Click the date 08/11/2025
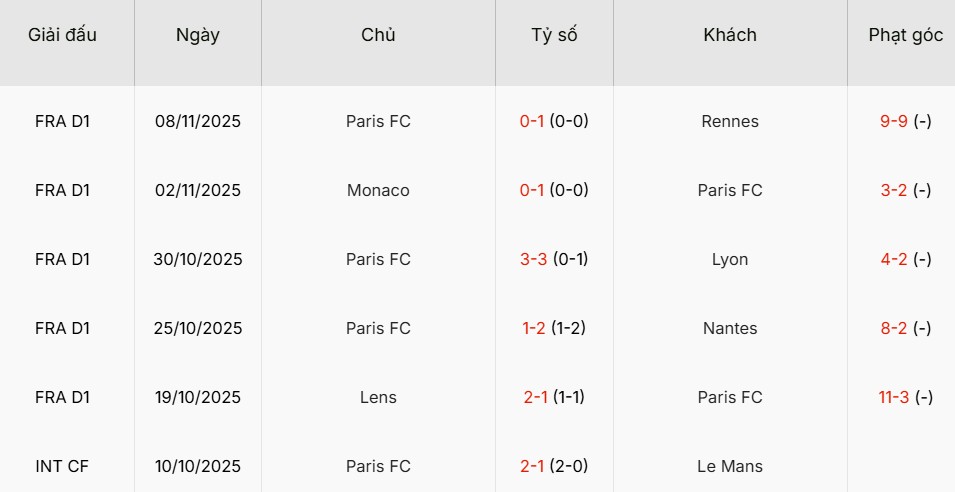955x492 pixels. [198, 122]
